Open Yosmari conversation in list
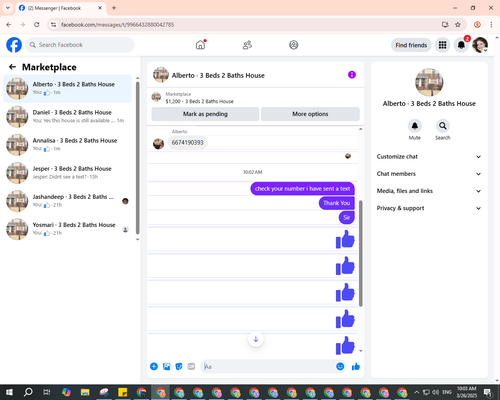 click(x=67, y=229)
